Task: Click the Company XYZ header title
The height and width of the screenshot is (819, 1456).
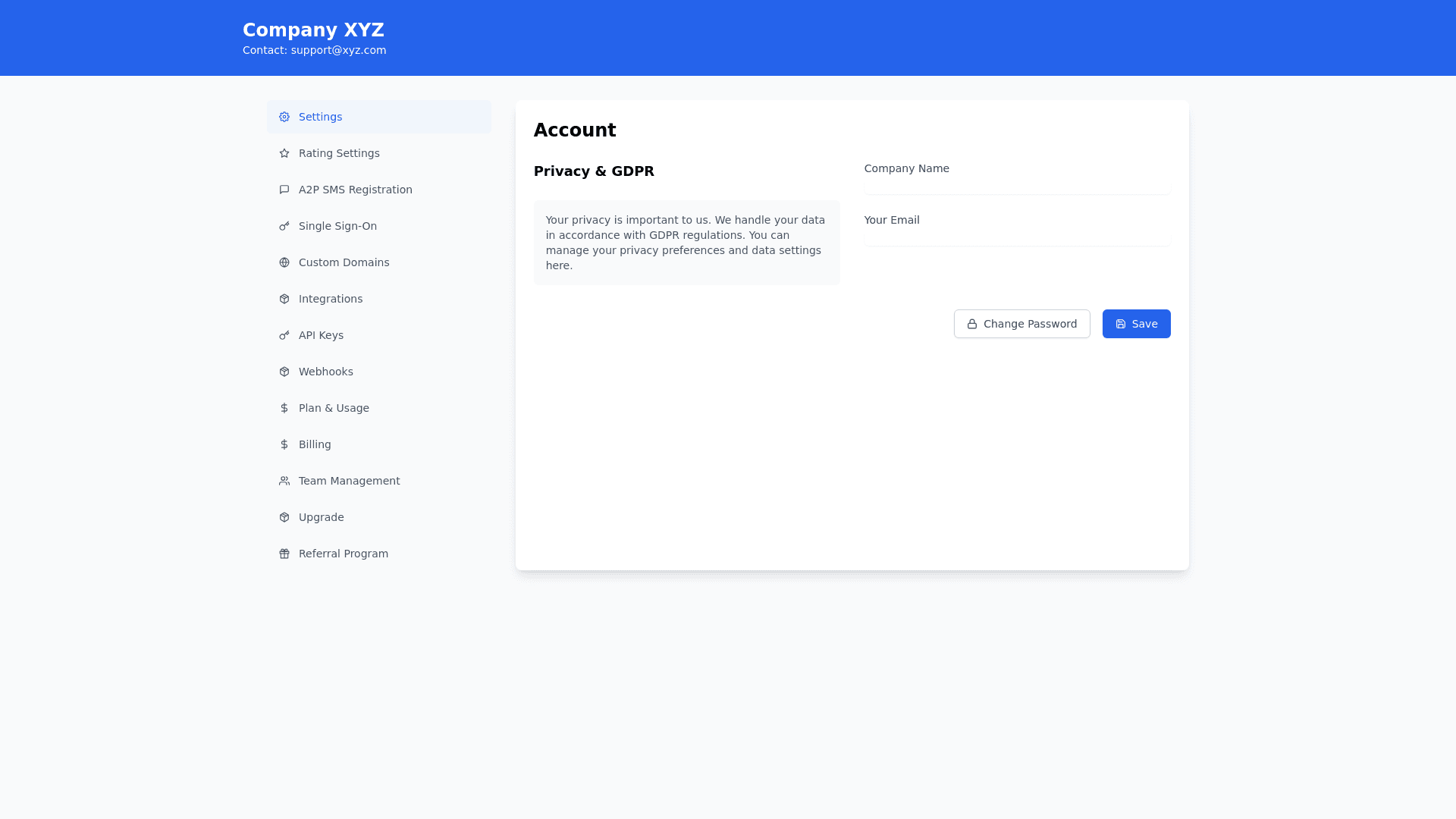Action: point(313,30)
